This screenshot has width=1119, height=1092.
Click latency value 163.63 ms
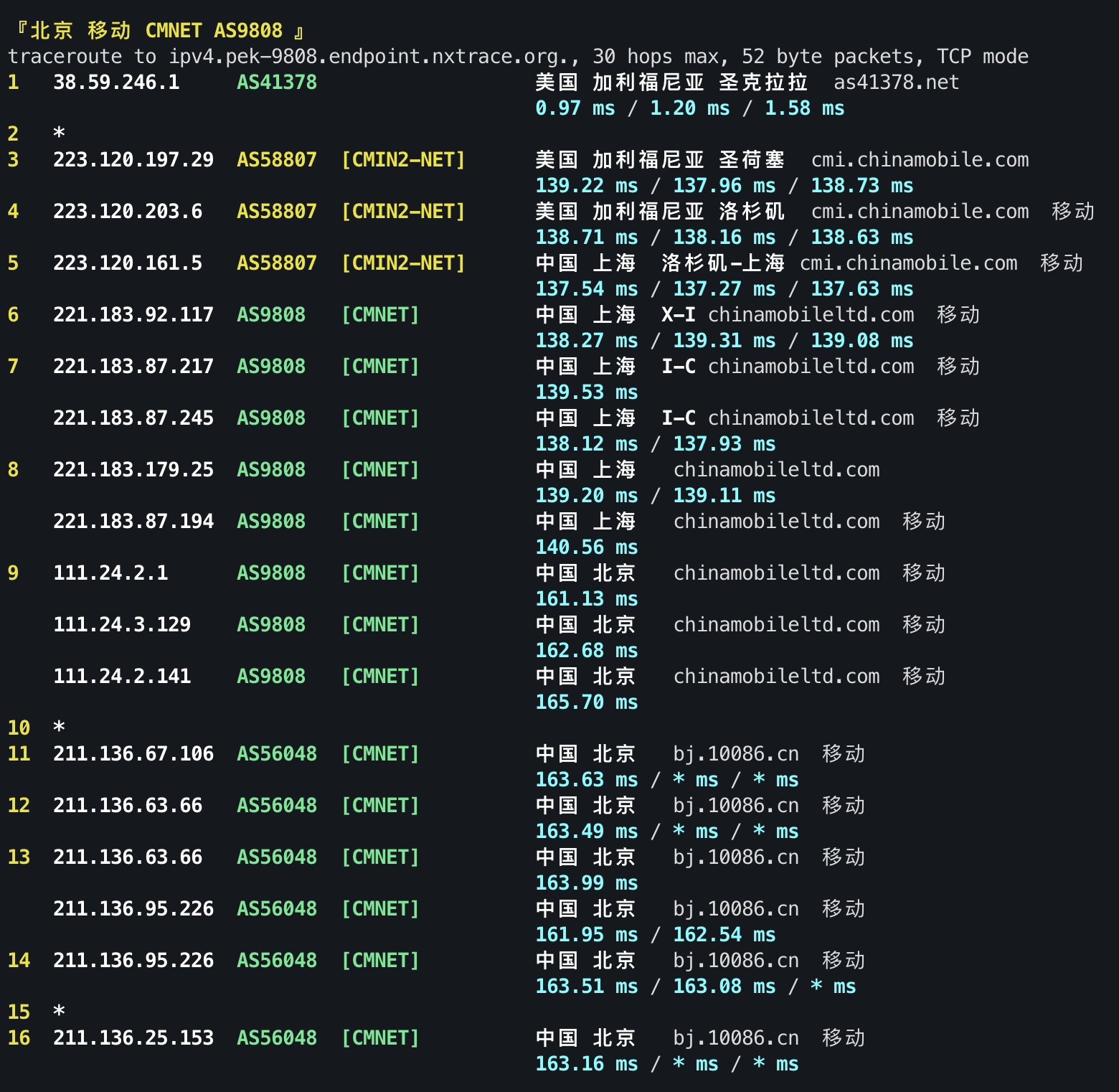click(587, 780)
